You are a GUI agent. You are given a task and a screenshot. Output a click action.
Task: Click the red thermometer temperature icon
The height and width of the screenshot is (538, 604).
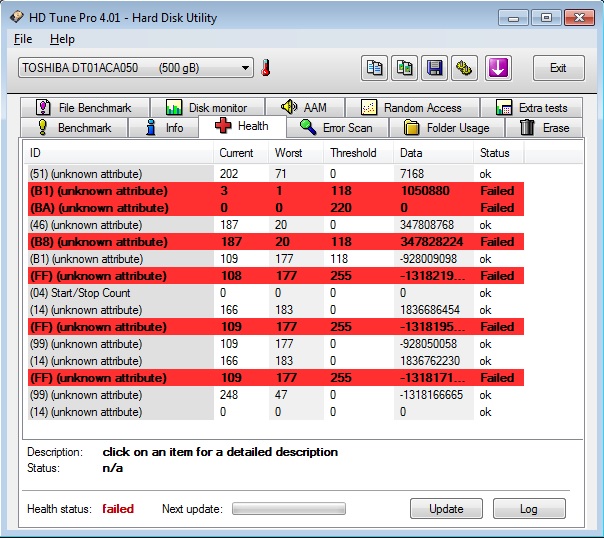(265, 68)
